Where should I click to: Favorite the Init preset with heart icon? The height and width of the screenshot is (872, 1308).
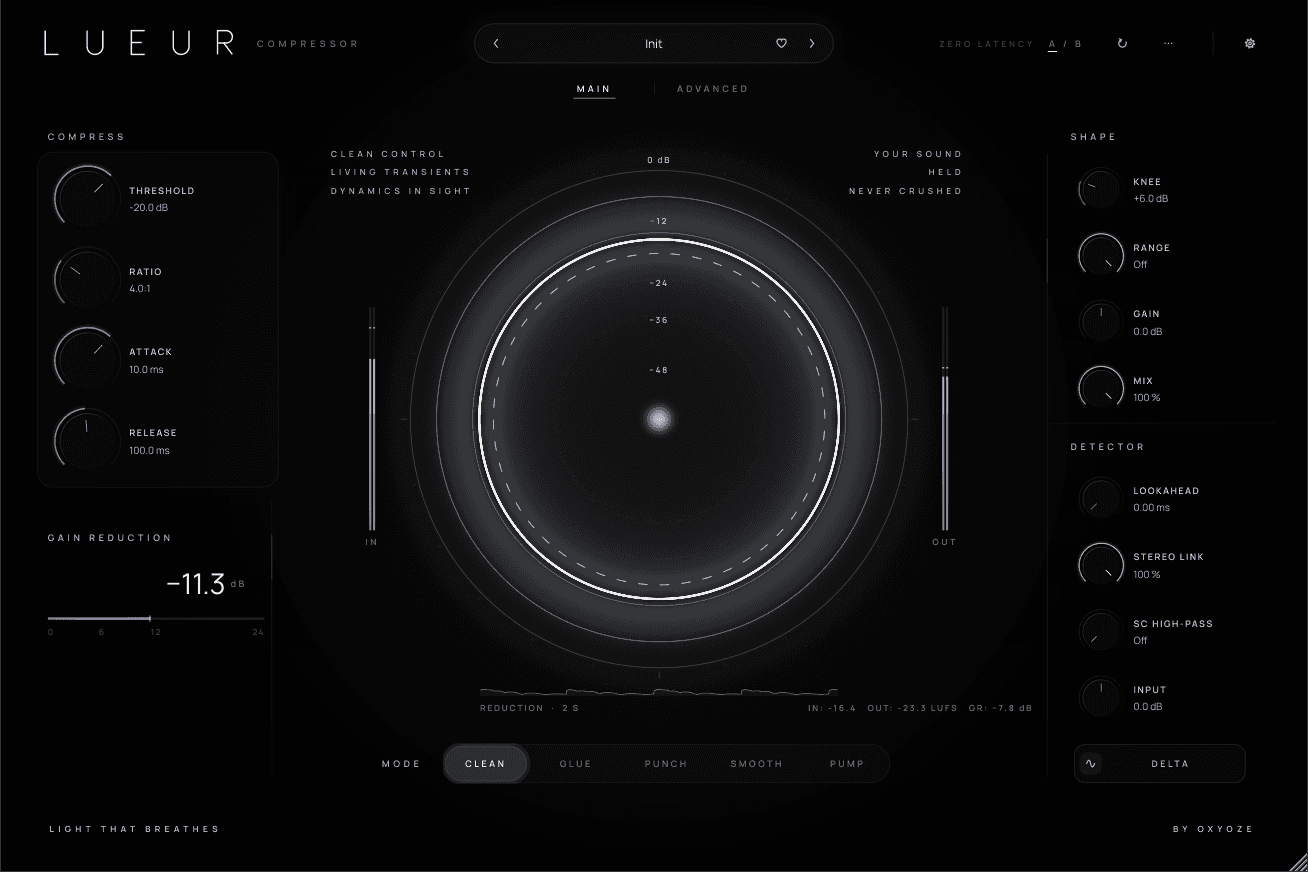[x=782, y=44]
